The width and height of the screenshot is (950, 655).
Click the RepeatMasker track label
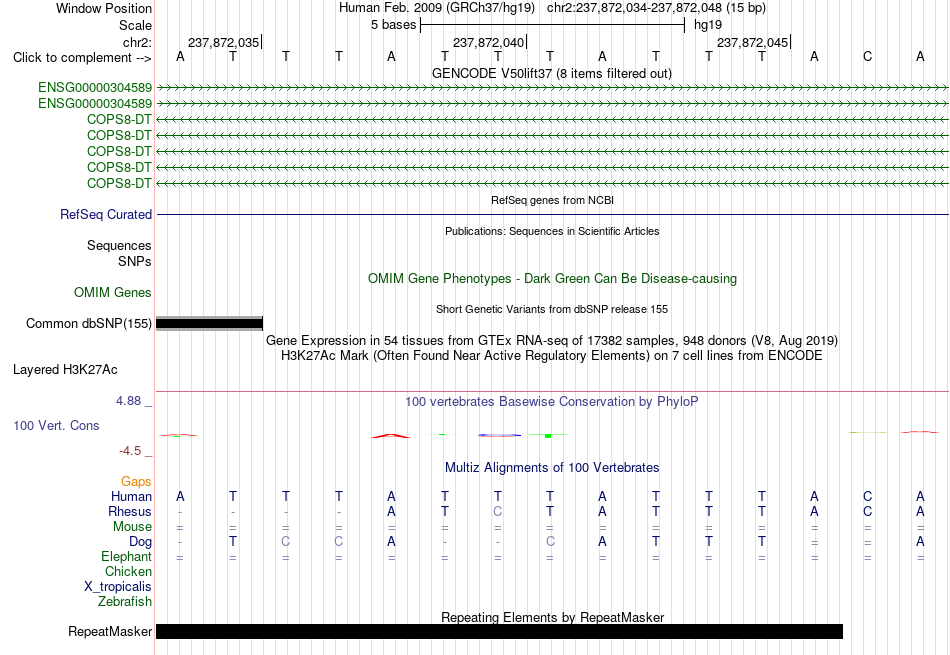click(x=110, y=631)
